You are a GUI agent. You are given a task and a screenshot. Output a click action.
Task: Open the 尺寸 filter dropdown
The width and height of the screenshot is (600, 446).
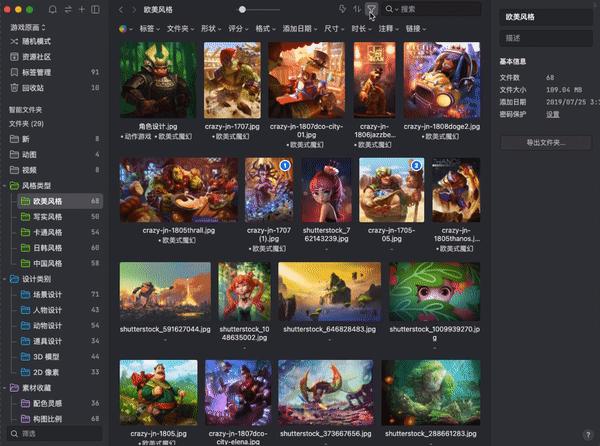(x=334, y=29)
